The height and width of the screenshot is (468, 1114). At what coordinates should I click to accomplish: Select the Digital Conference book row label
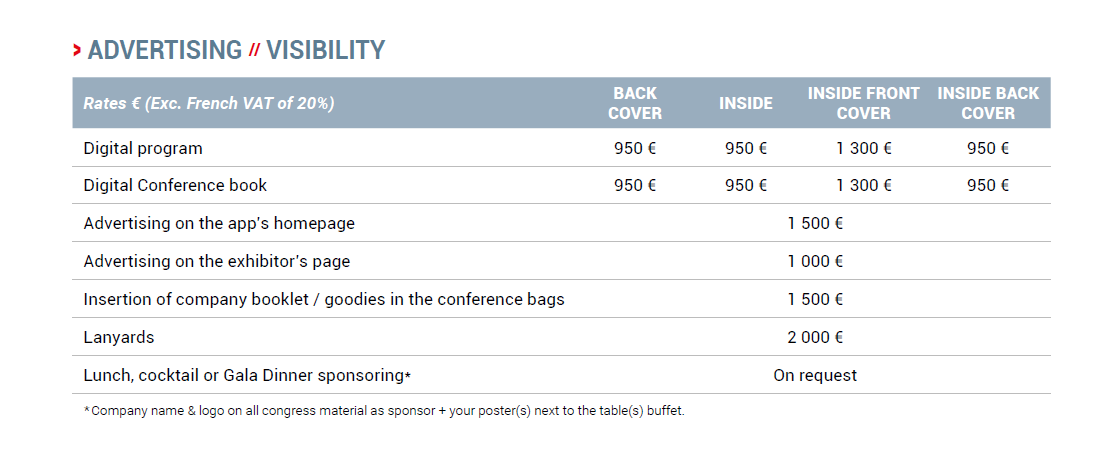[x=175, y=185]
